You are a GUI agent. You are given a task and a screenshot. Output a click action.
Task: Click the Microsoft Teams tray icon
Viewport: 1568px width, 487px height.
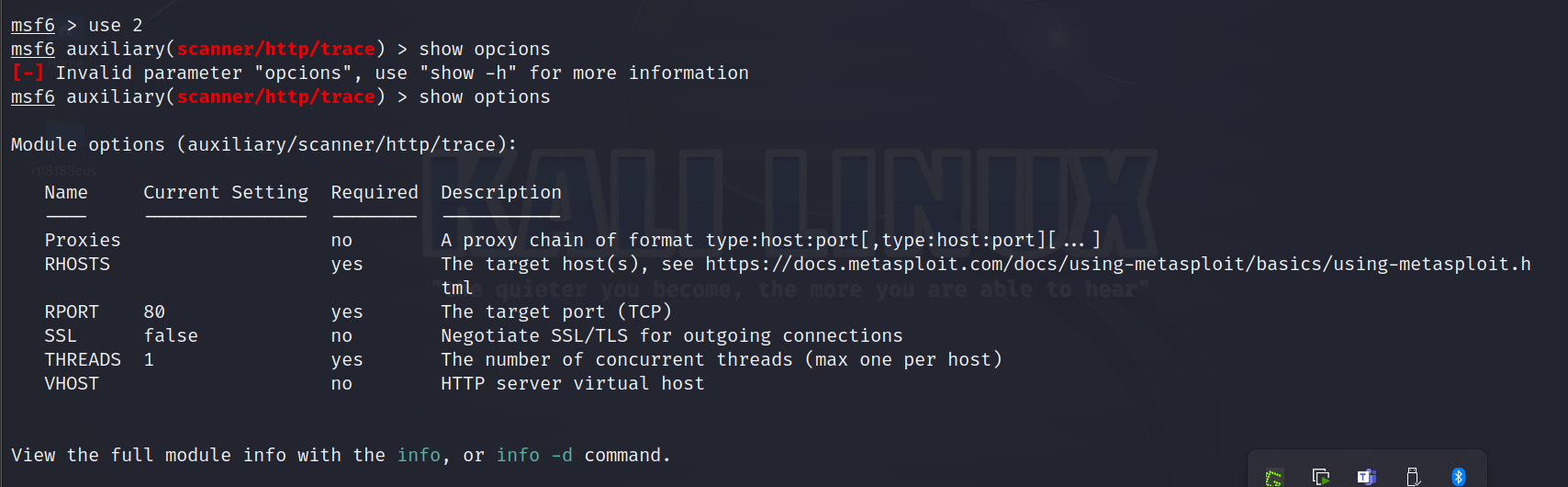[x=1366, y=476]
